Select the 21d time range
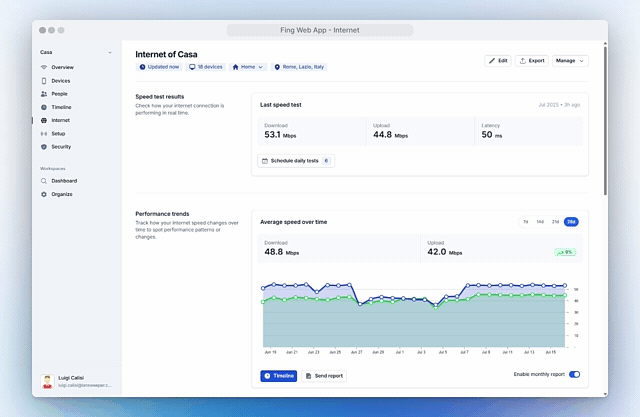Screen dimensions: 640x417 (555, 222)
